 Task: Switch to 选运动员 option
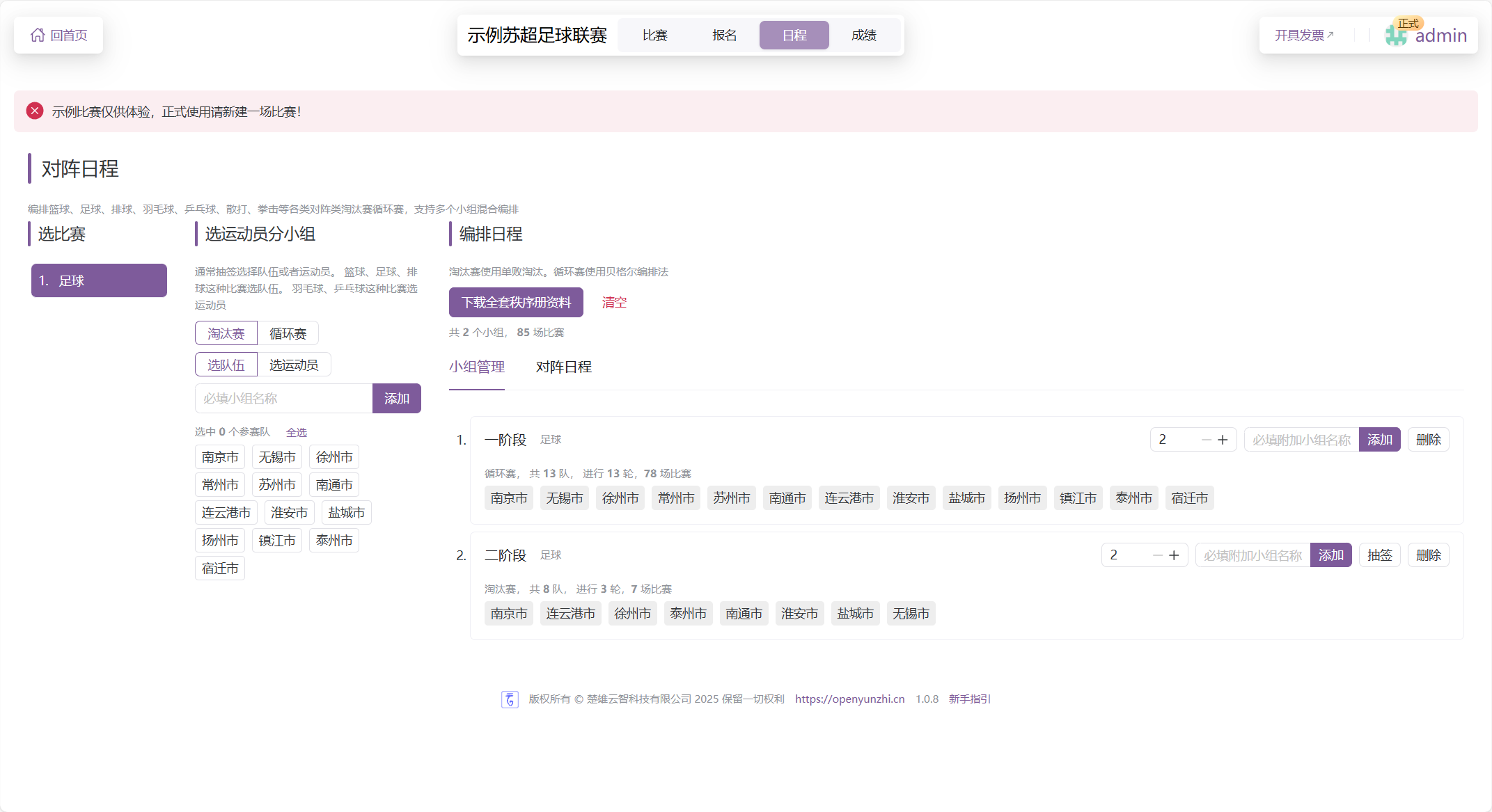293,365
